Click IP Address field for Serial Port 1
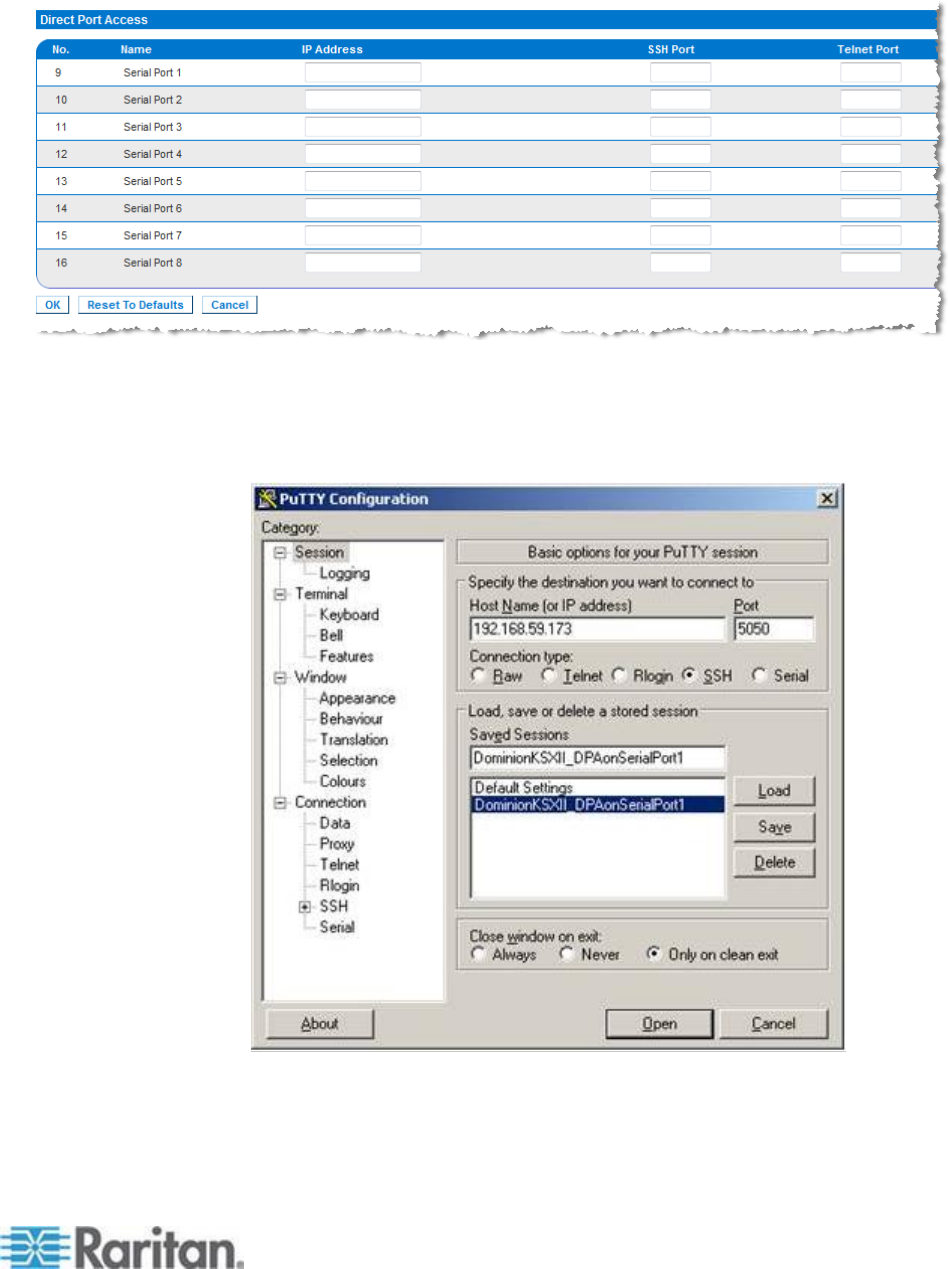This screenshot has width=948, height=1269. (x=363, y=73)
